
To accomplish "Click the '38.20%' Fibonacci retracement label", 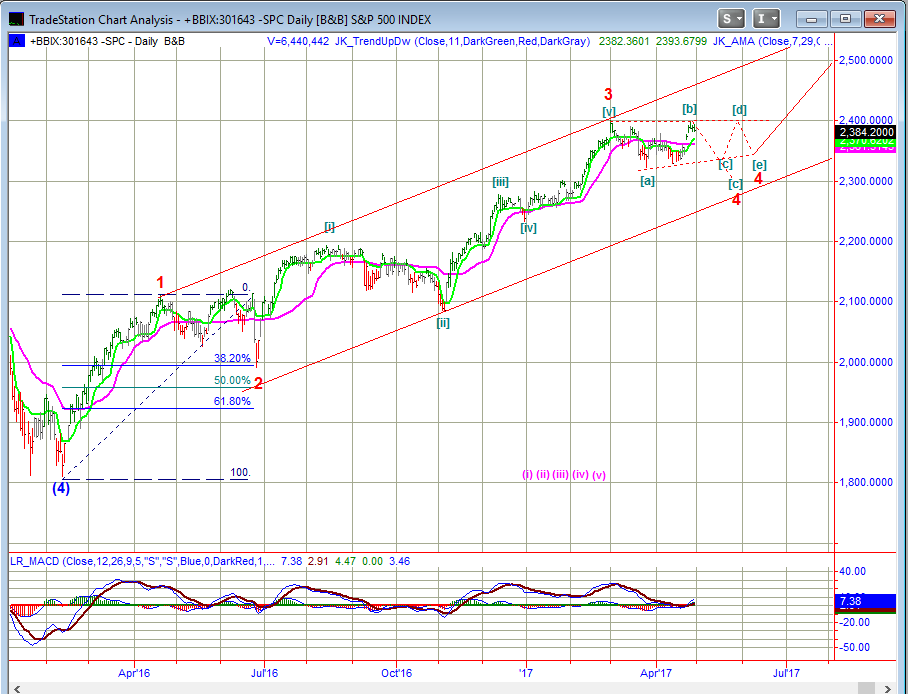I will (232, 358).
